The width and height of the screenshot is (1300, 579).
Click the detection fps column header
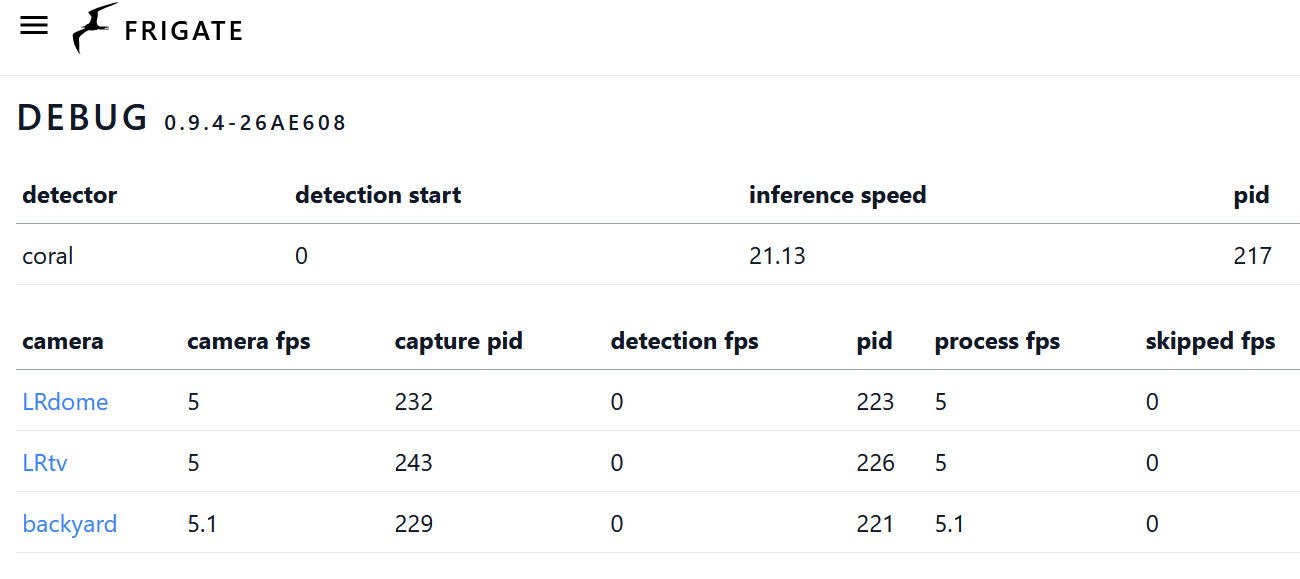click(684, 341)
